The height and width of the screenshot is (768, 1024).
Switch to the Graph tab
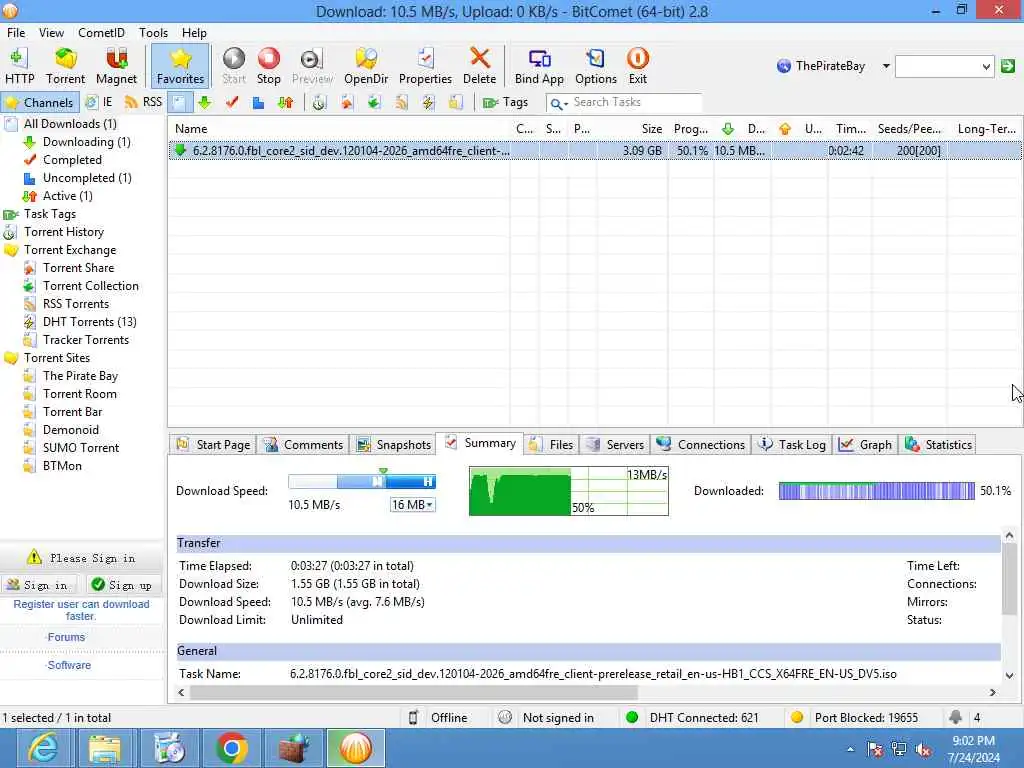(865, 445)
